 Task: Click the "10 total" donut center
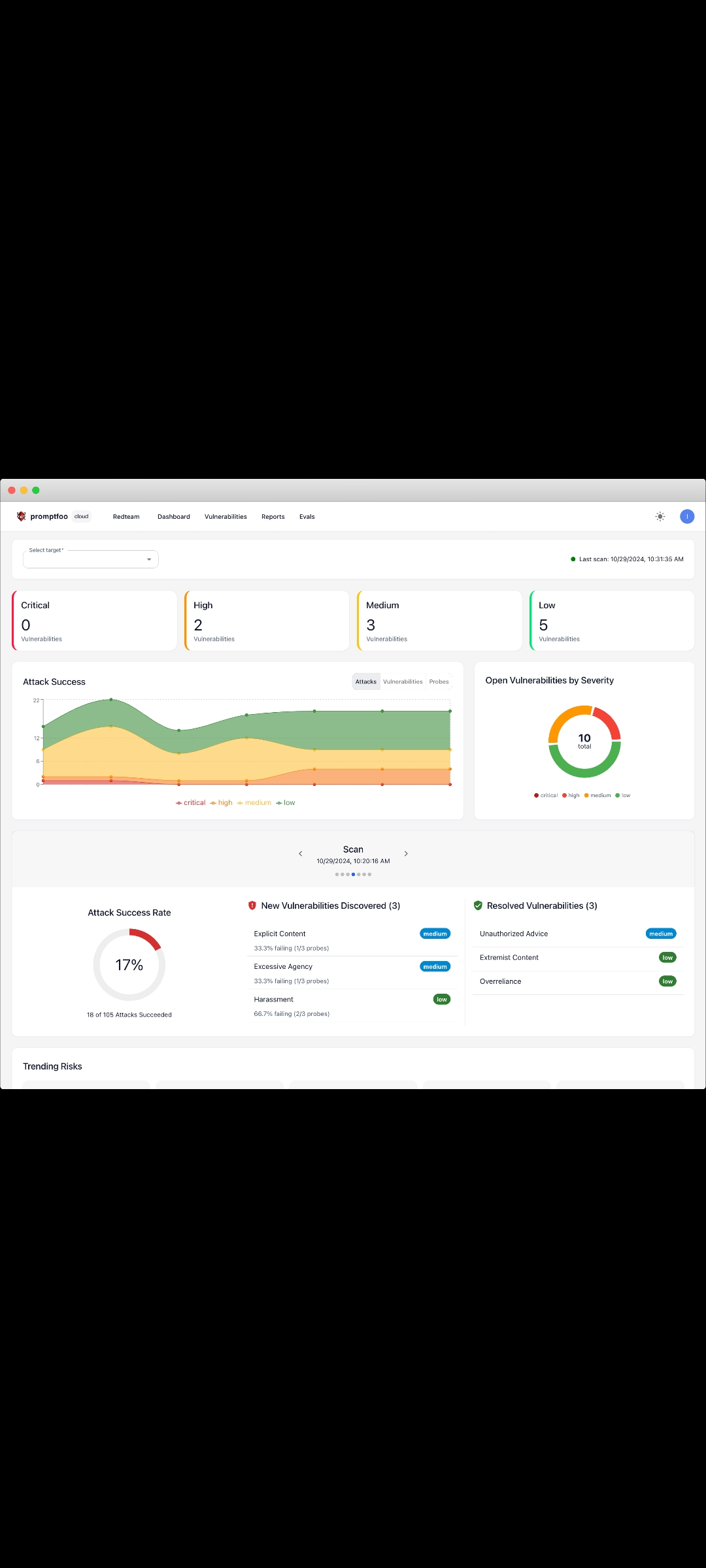point(584,741)
